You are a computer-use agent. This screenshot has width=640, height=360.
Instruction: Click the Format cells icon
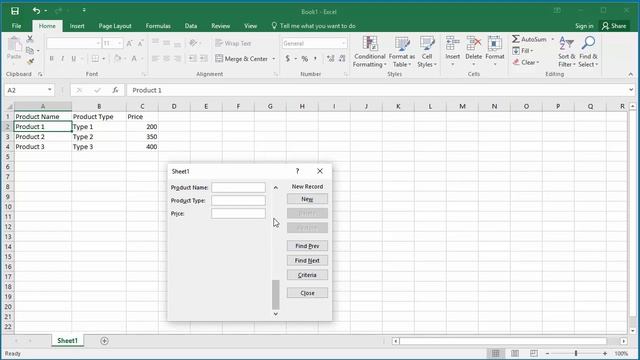click(x=495, y=44)
